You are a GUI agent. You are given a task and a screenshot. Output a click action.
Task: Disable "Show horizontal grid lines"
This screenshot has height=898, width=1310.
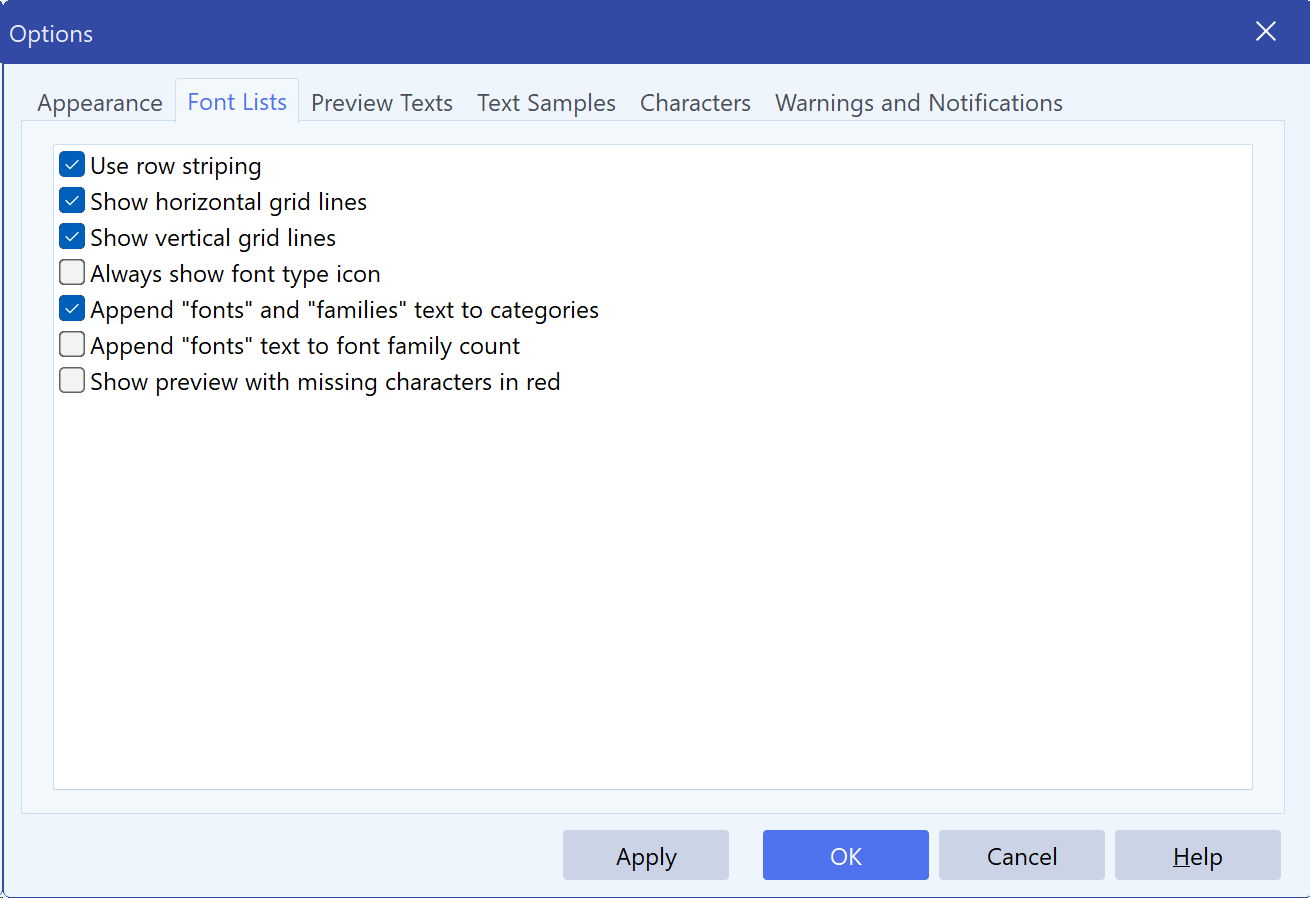(x=71, y=200)
